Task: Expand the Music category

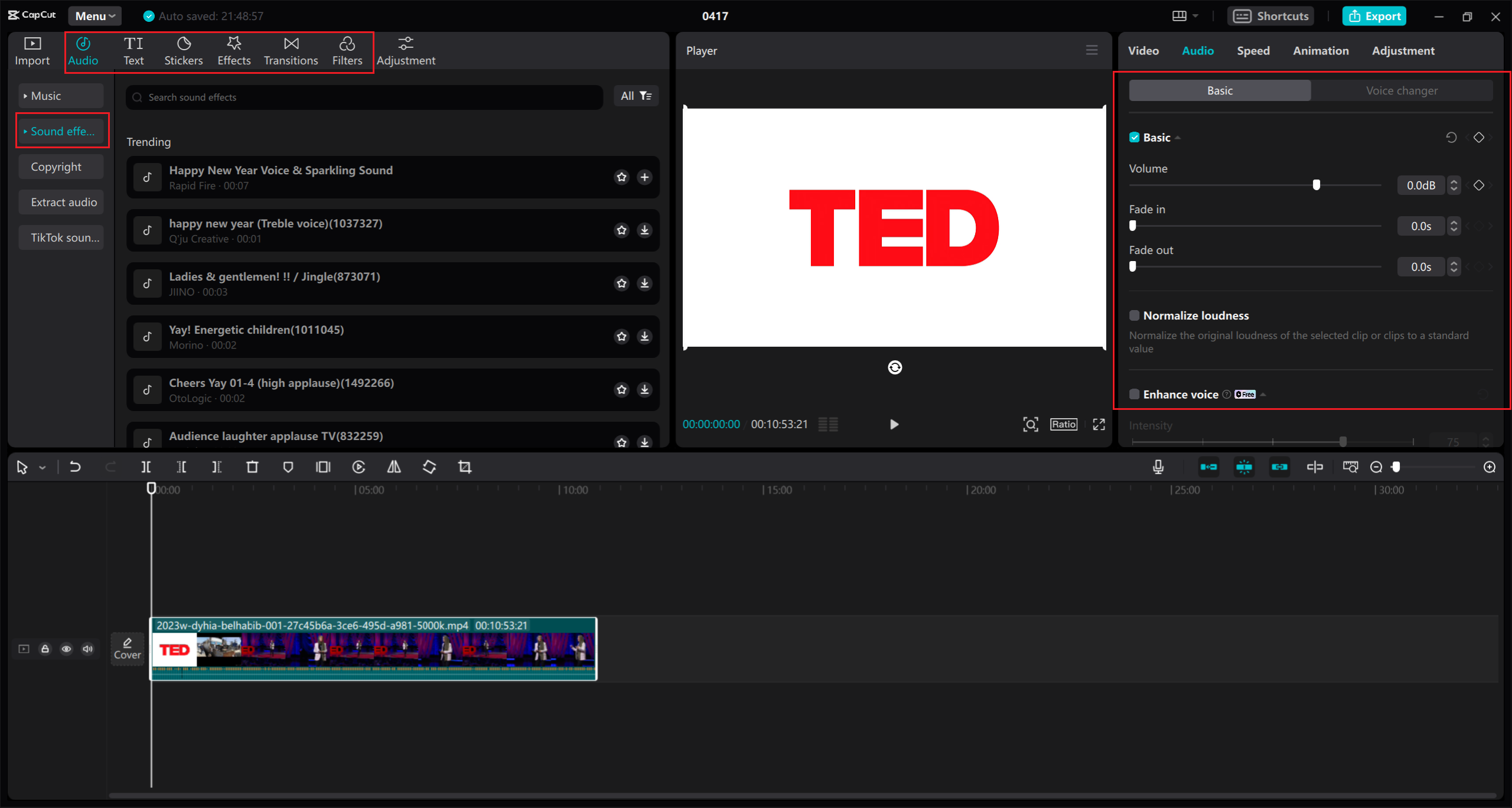Action: (x=61, y=96)
